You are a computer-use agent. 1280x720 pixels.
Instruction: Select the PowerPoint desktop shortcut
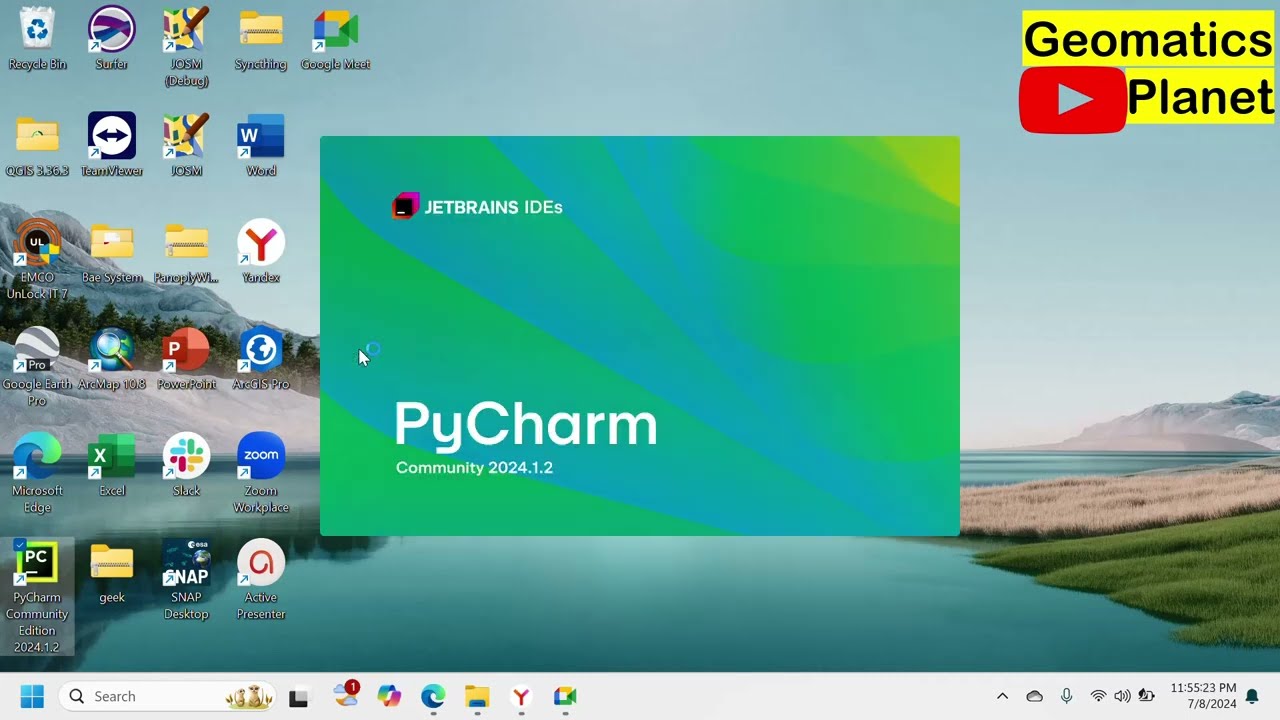(x=186, y=358)
